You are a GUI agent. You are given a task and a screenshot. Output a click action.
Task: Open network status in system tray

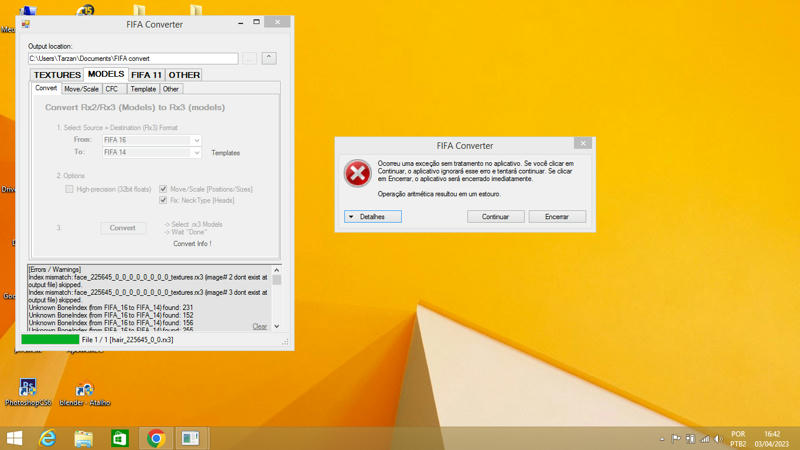point(705,439)
